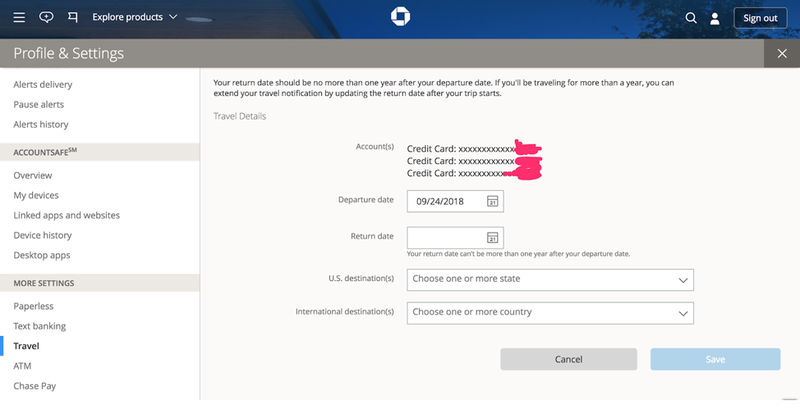Open the hamburger main menu

click(x=19, y=17)
